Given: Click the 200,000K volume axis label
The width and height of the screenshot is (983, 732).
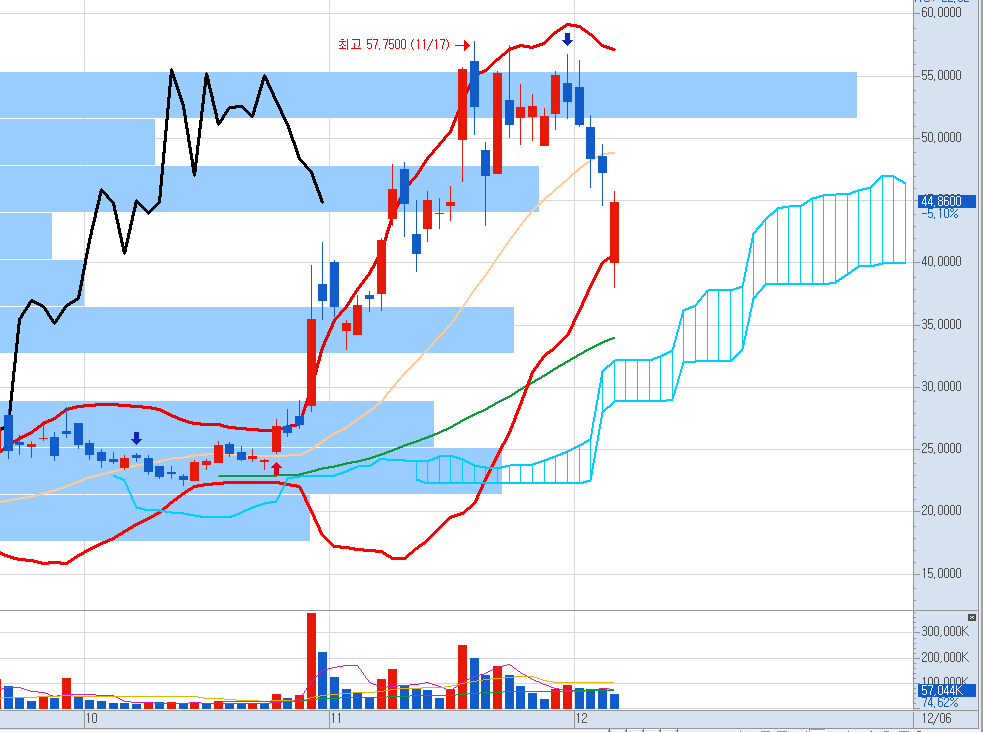Looking at the screenshot, I should pos(945,657).
